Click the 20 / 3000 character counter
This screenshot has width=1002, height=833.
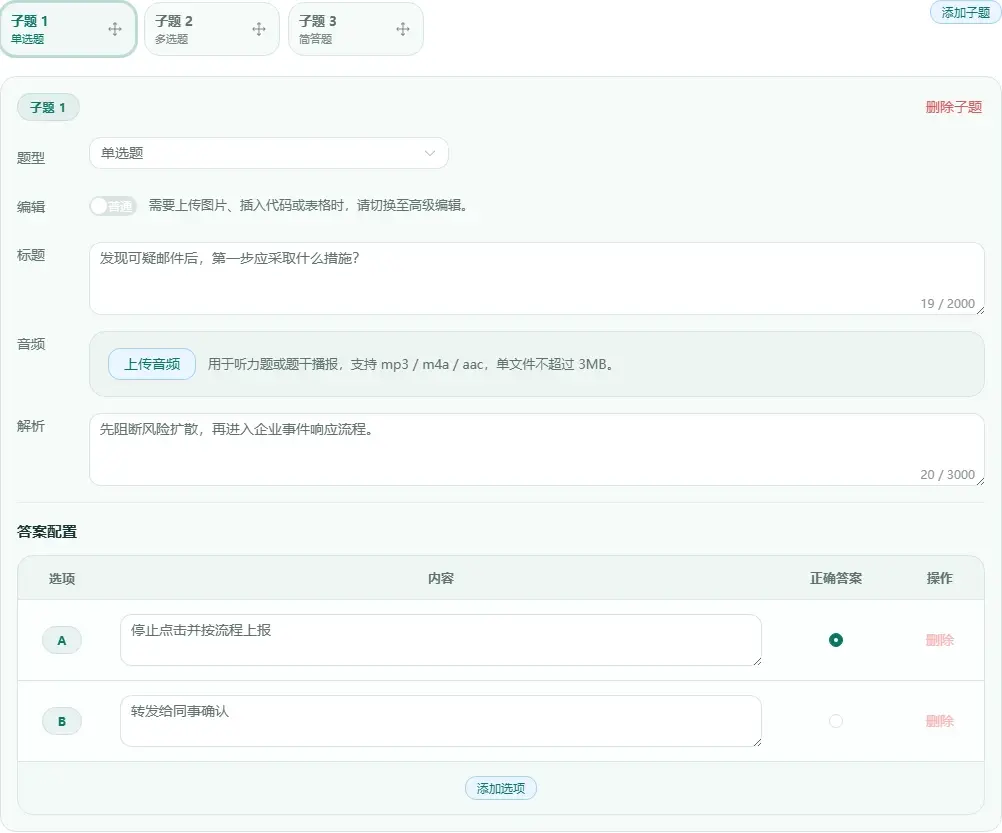click(x=947, y=475)
